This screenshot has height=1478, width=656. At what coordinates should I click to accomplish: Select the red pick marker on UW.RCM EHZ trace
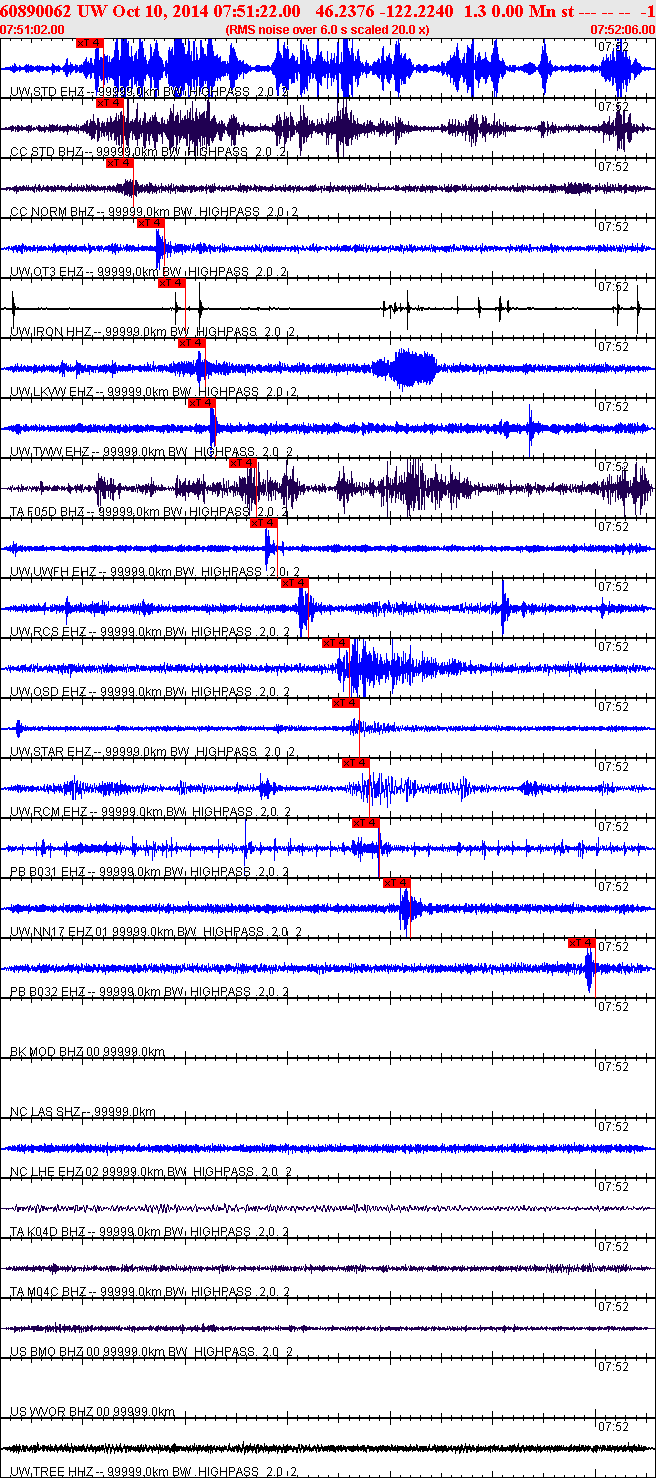[356, 763]
